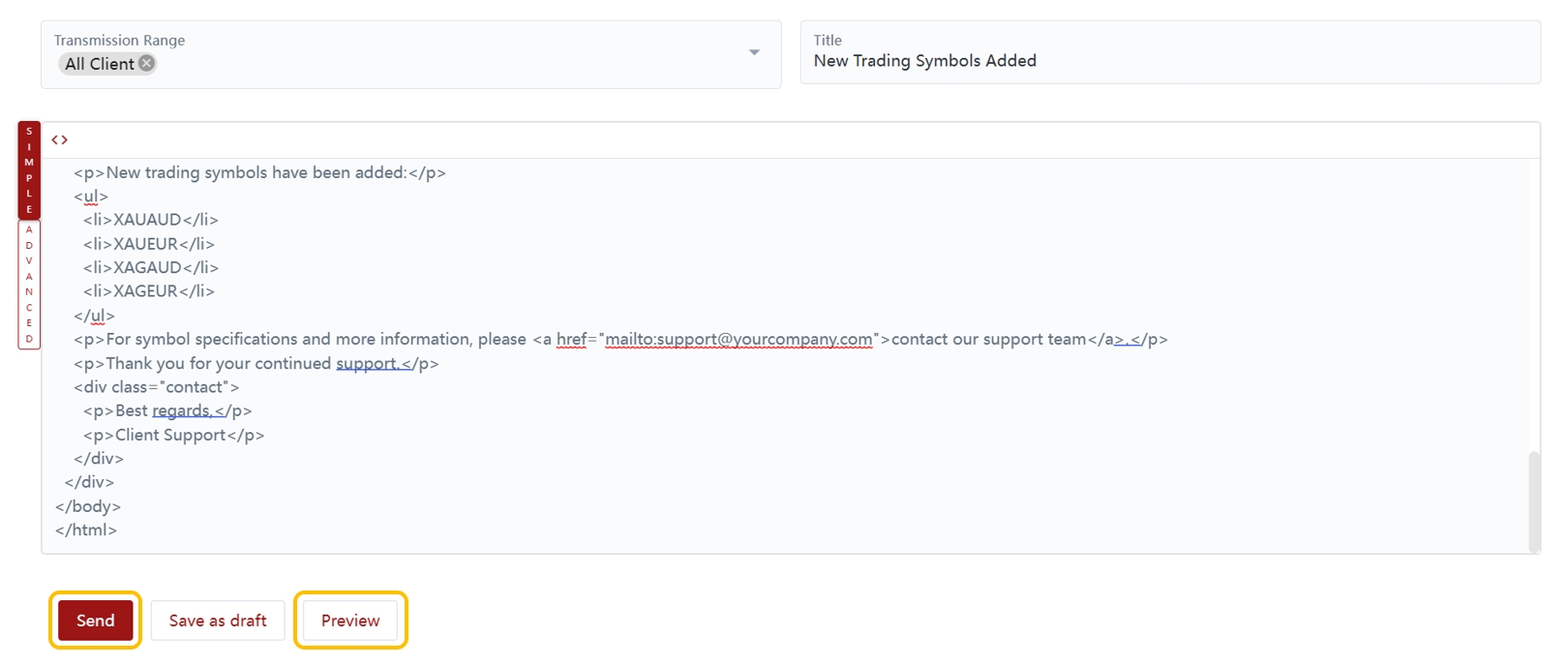Place cursor on the XAGEUR list line
The height and width of the screenshot is (666, 1568).
148,291
